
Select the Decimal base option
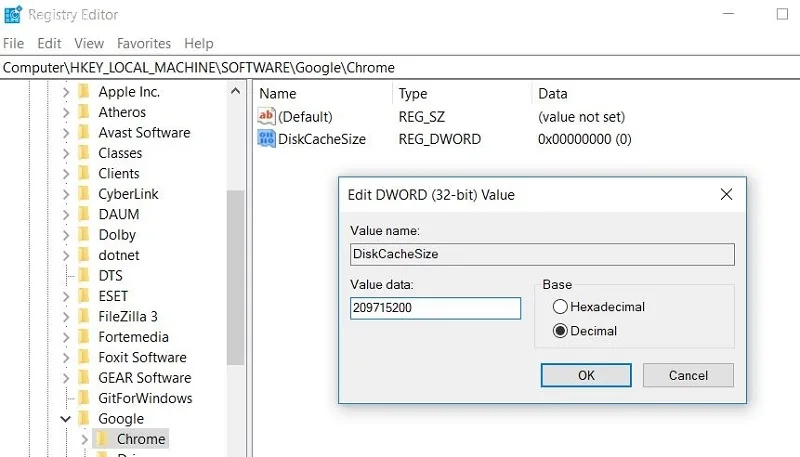point(560,331)
